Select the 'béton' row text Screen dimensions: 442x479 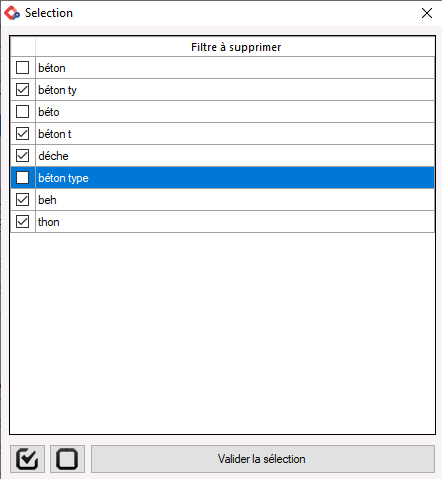tap(52, 68)
